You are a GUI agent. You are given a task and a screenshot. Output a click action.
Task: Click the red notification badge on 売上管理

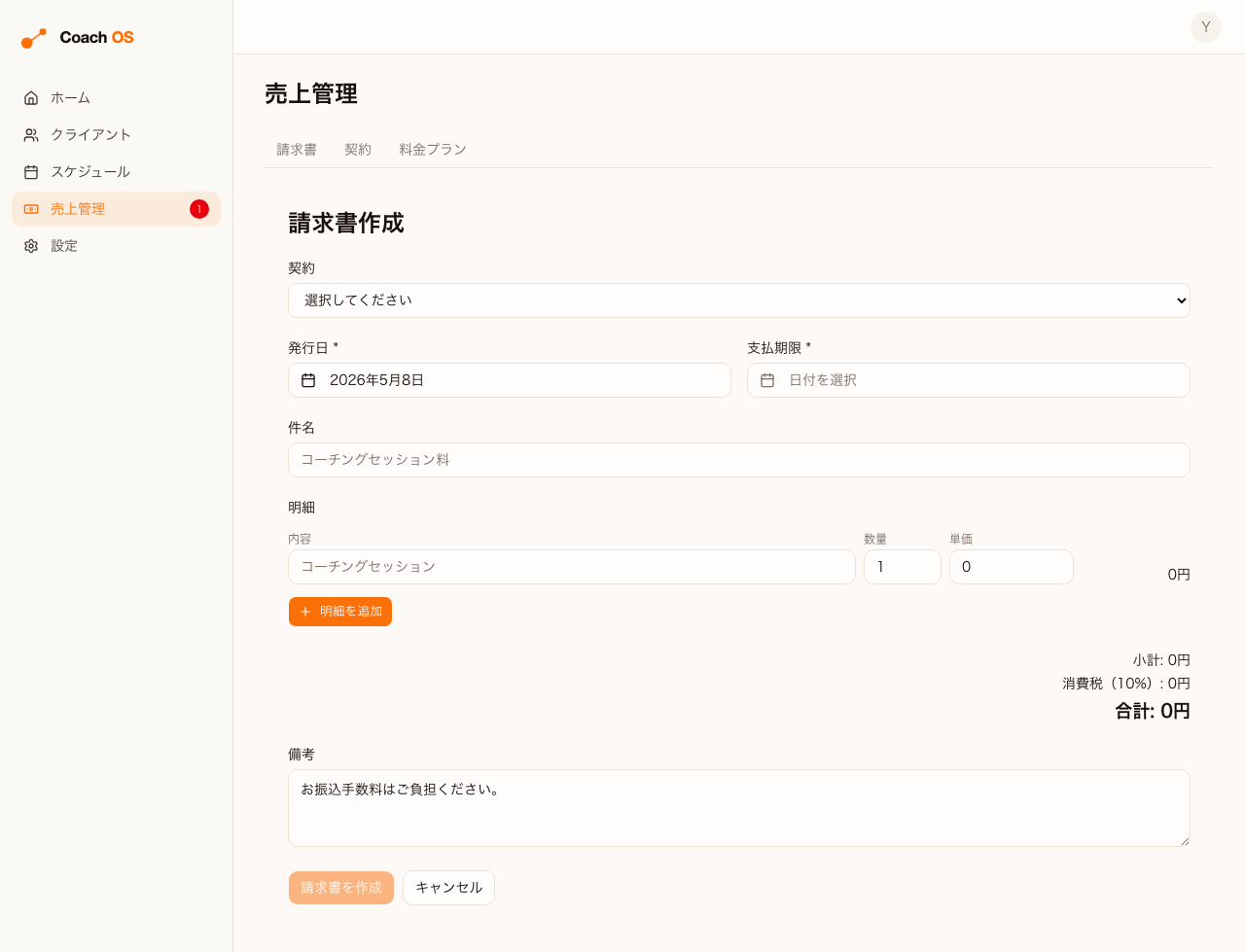coord(199,209)
